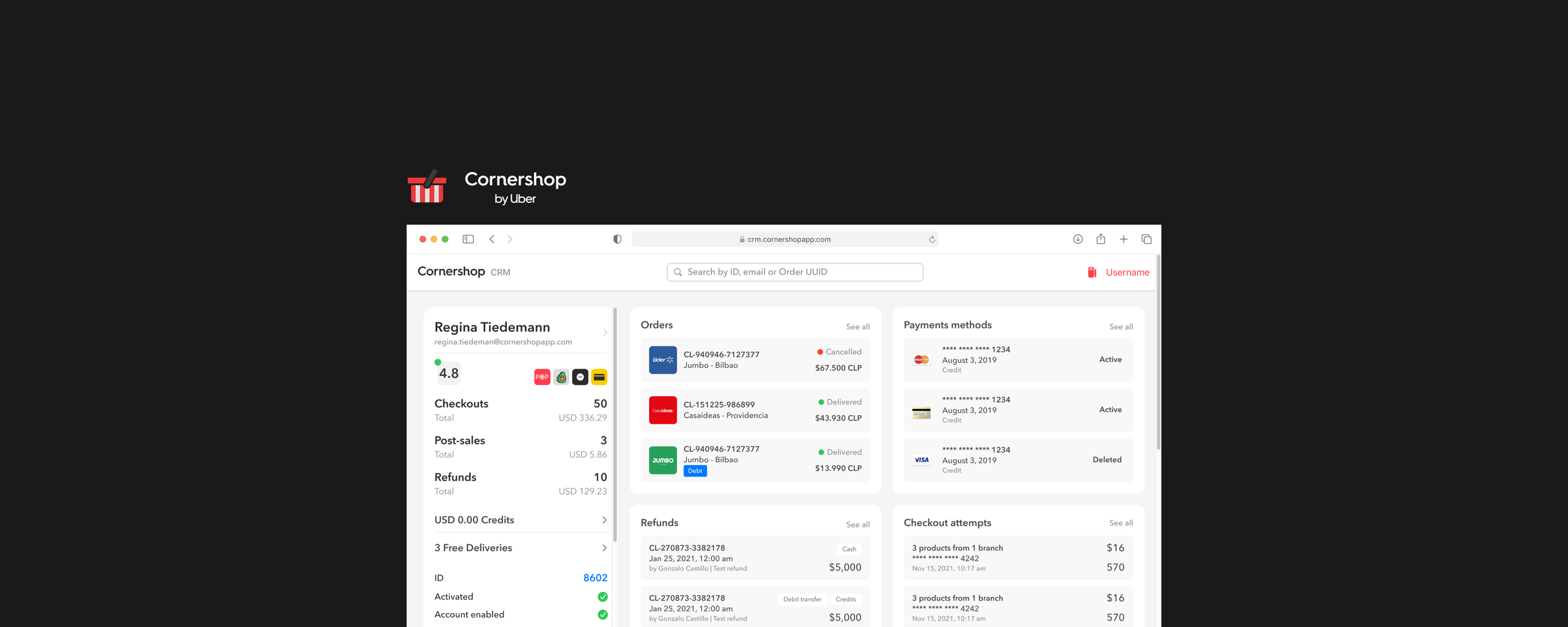1568x627 pixels.
Task: Select the generic credit card icon payment method
Action: click(921, 413)
